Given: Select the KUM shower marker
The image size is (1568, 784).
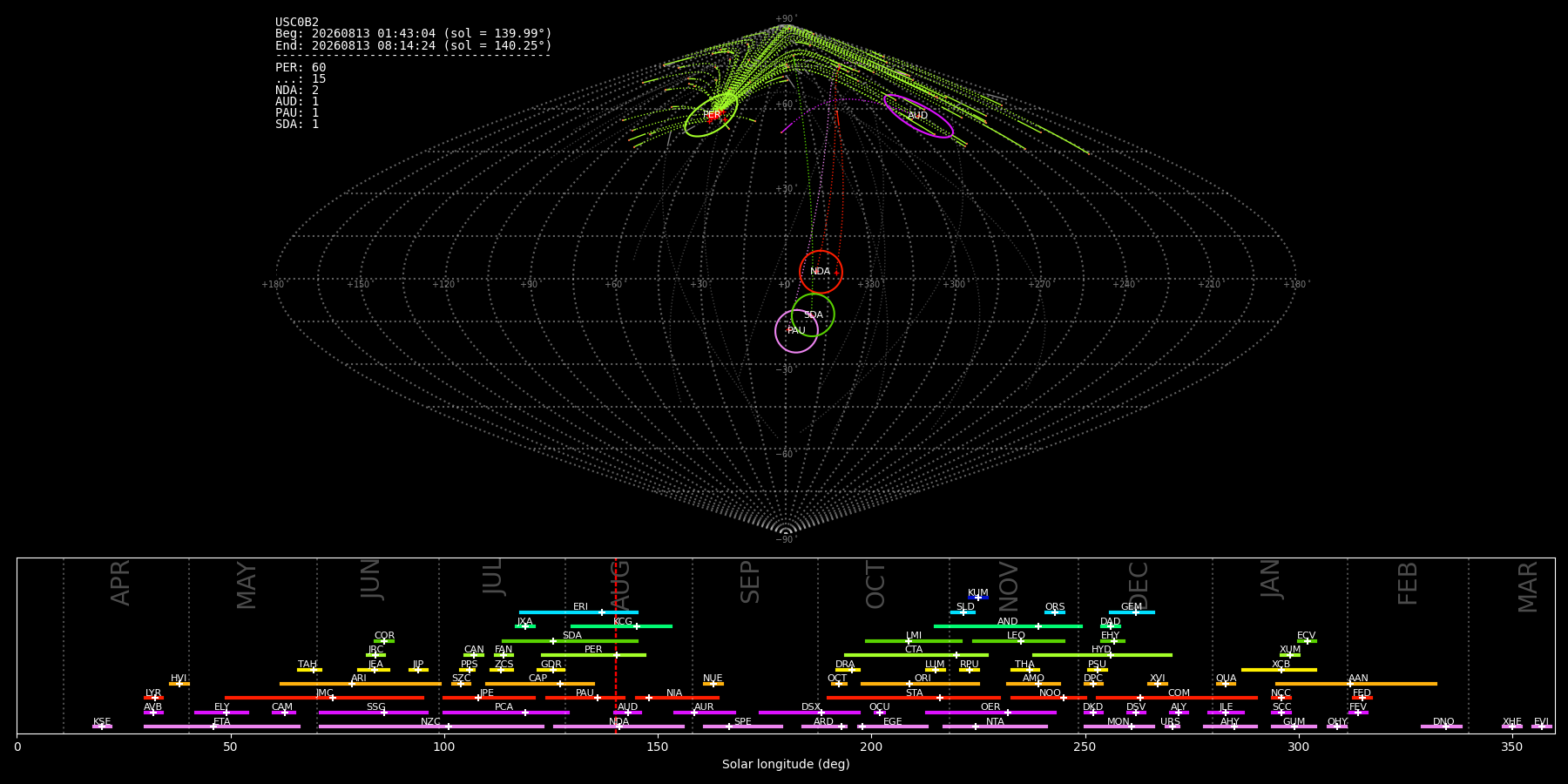Looking at the screenshot, I should [x=978, y=598].
